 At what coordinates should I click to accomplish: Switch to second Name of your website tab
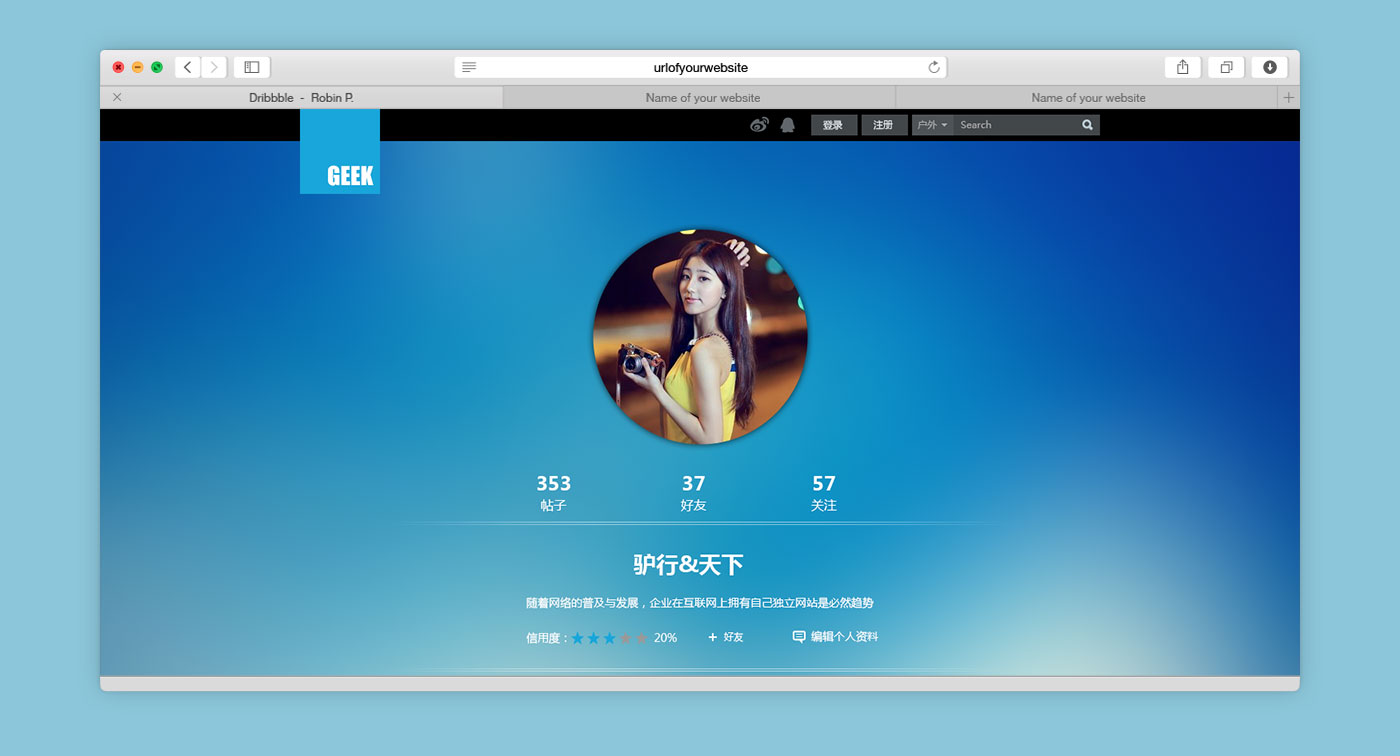(x=700, y=97)
